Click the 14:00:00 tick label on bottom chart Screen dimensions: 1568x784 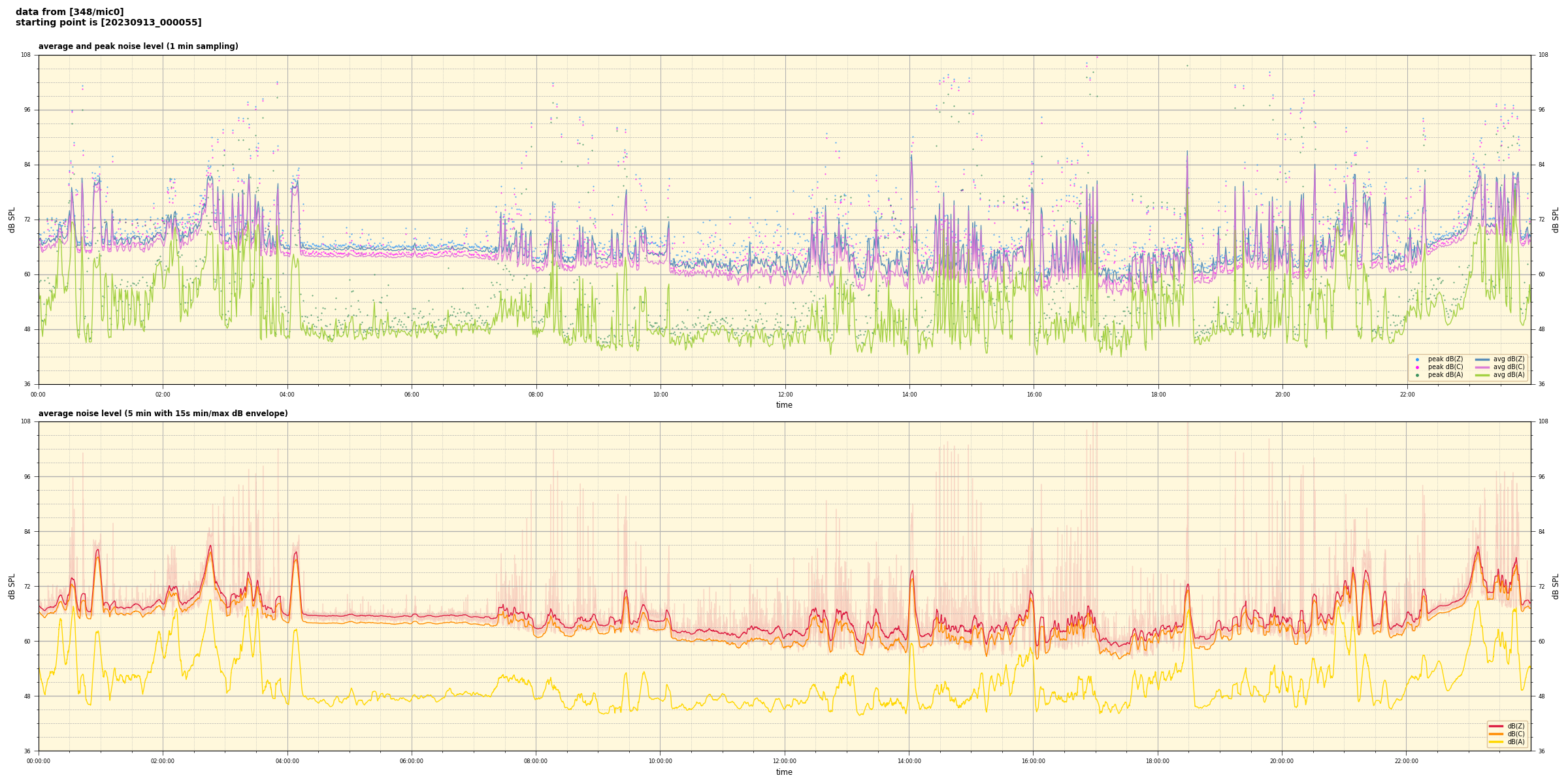click(909, 761)
